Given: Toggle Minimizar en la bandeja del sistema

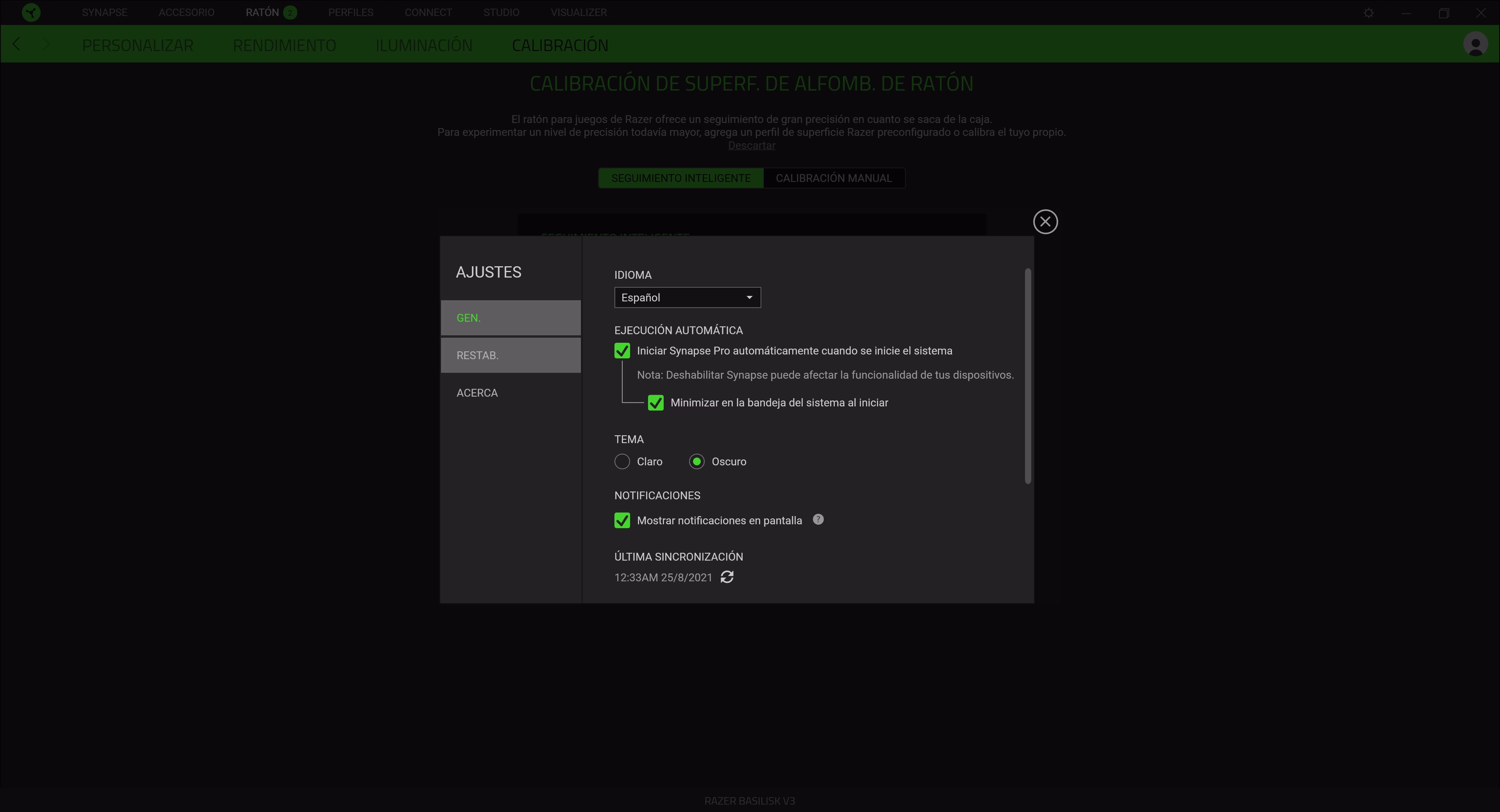Looking at the screenshot, I should 656,403.
